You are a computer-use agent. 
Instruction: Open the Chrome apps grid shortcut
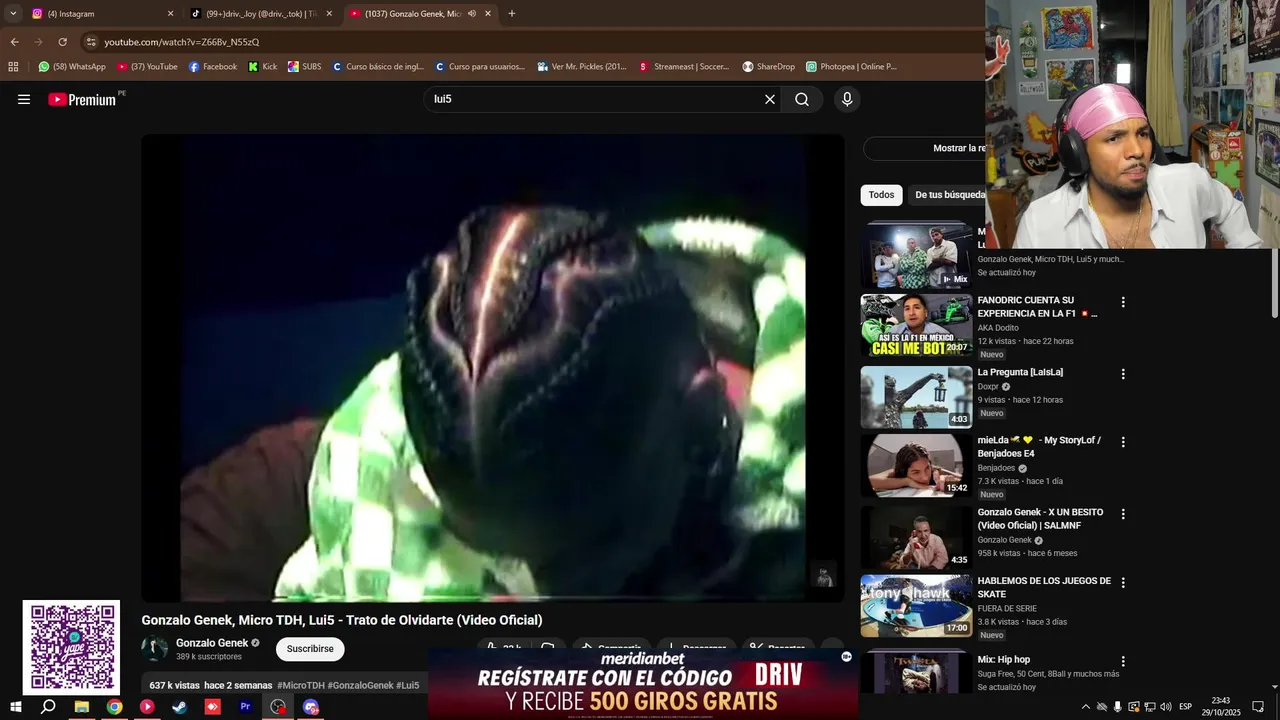(x=13, y=67)
